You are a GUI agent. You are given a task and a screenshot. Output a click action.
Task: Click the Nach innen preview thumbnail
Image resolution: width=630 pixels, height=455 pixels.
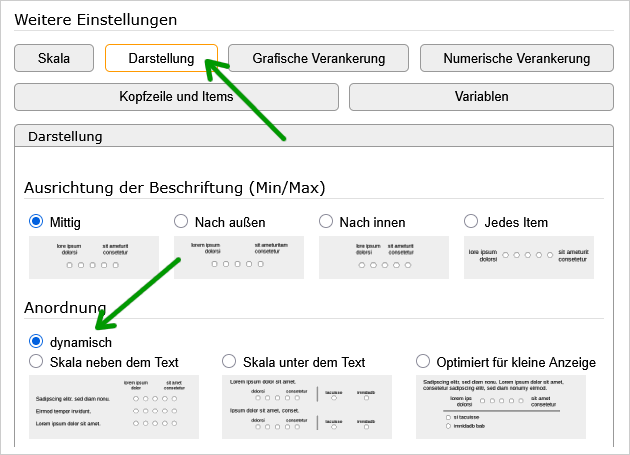(384, 257)
